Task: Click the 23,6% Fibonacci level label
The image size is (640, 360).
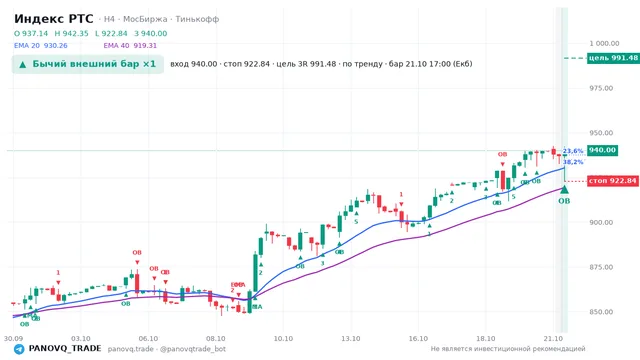Action: (573, 151)
